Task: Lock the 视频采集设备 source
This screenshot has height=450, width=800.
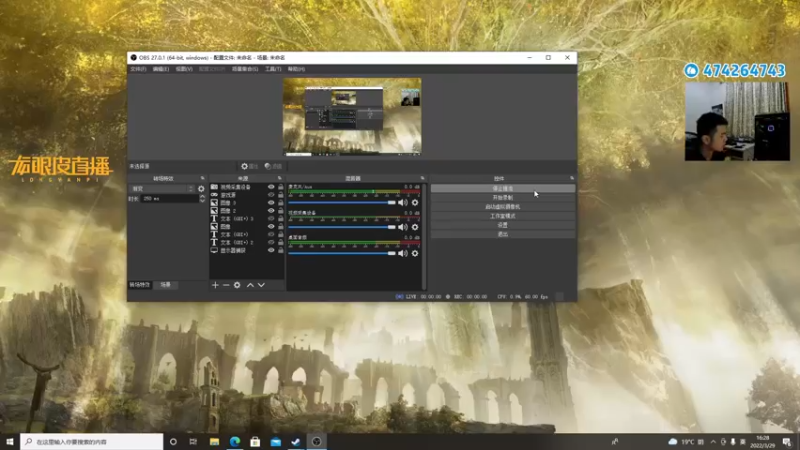Action: pos(281,187)
